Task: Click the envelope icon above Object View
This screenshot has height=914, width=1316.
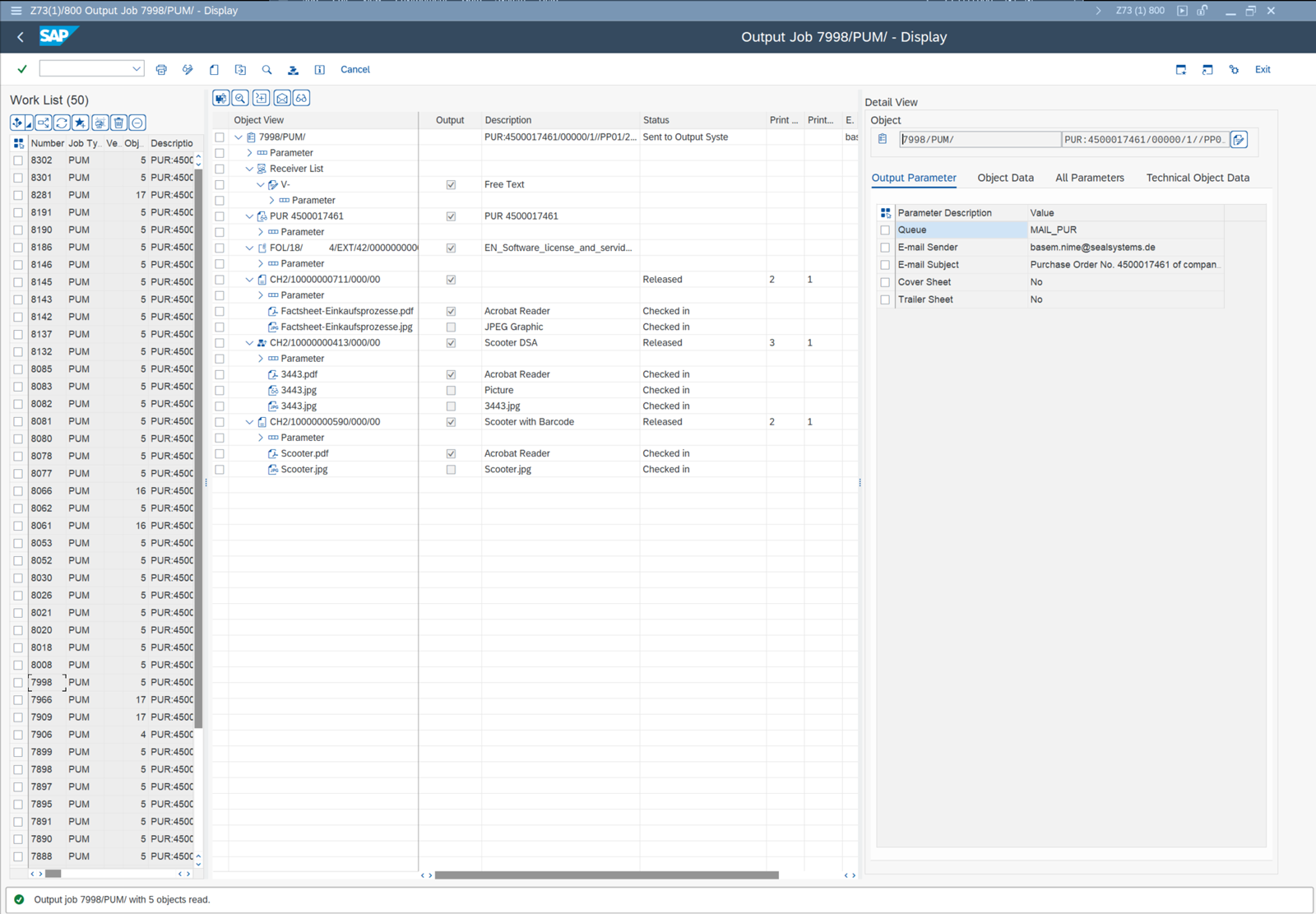Action: coord(282,99)
